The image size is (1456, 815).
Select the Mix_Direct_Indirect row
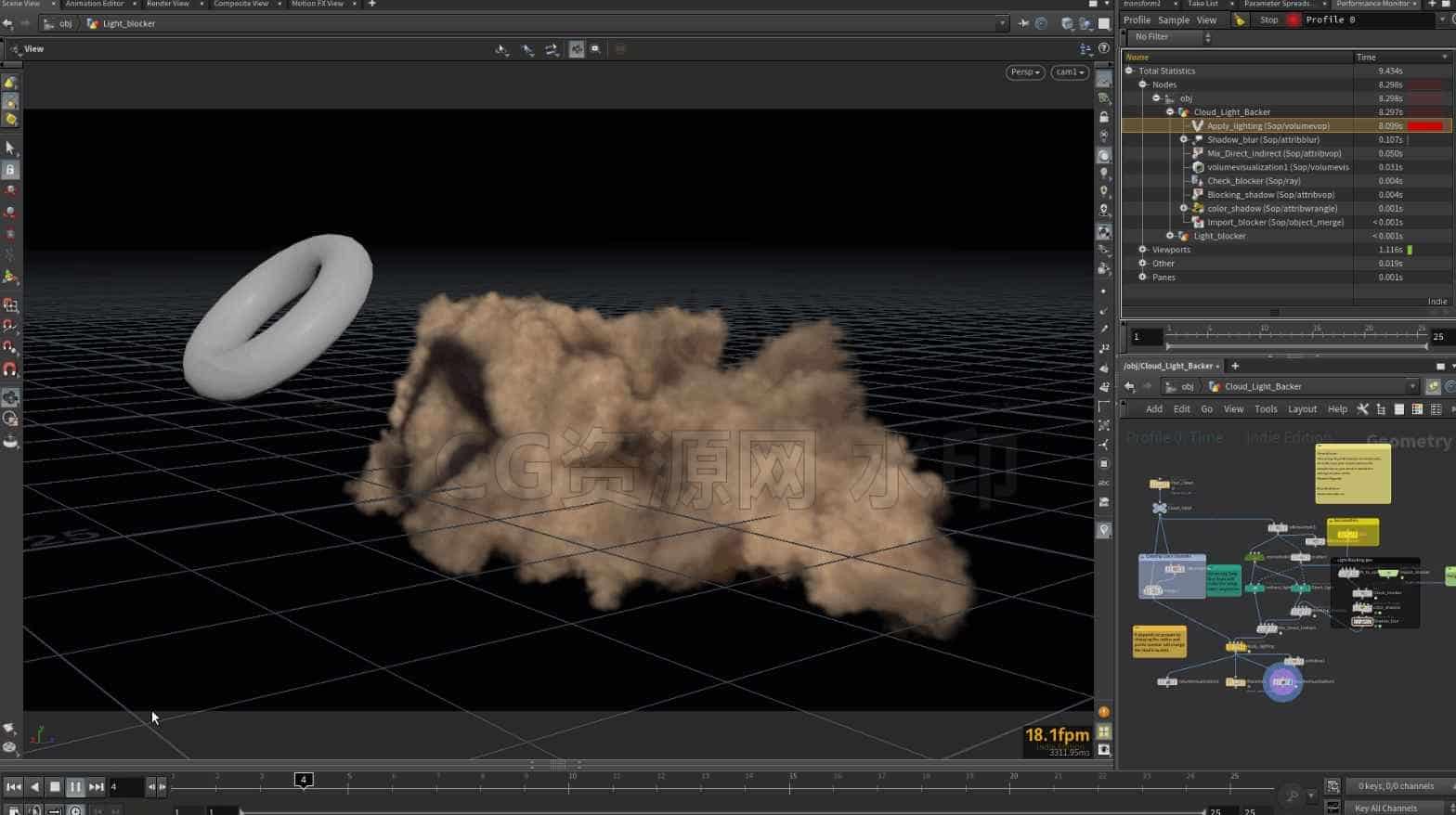(x=1286, y=153)
